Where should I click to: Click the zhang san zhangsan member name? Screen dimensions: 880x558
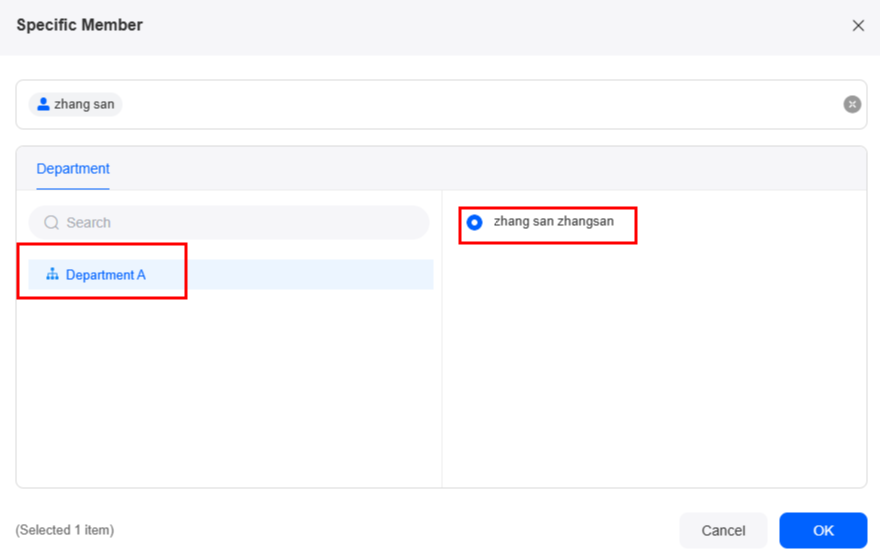click(553, 221)
